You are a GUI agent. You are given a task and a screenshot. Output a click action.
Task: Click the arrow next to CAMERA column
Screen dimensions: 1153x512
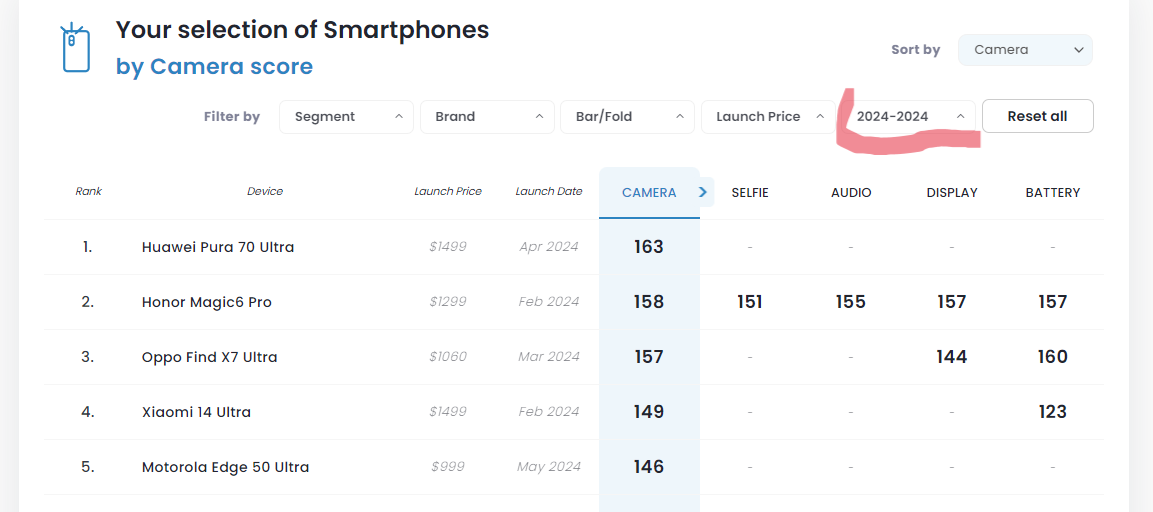pos(703,192)
